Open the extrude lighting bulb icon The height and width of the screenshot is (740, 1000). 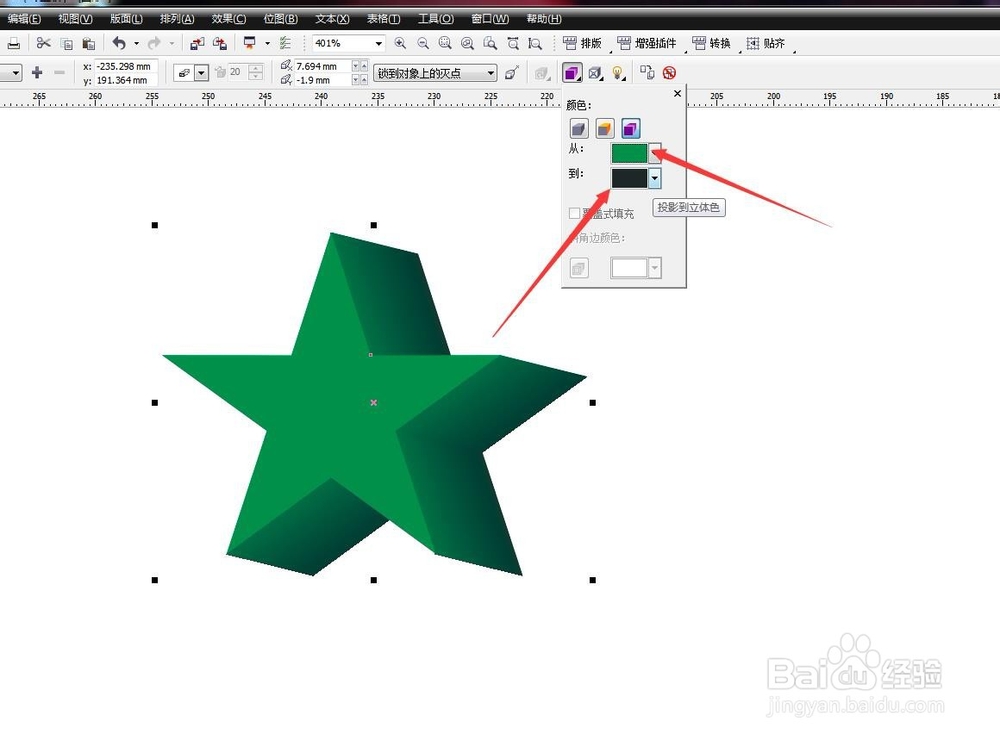617,73
